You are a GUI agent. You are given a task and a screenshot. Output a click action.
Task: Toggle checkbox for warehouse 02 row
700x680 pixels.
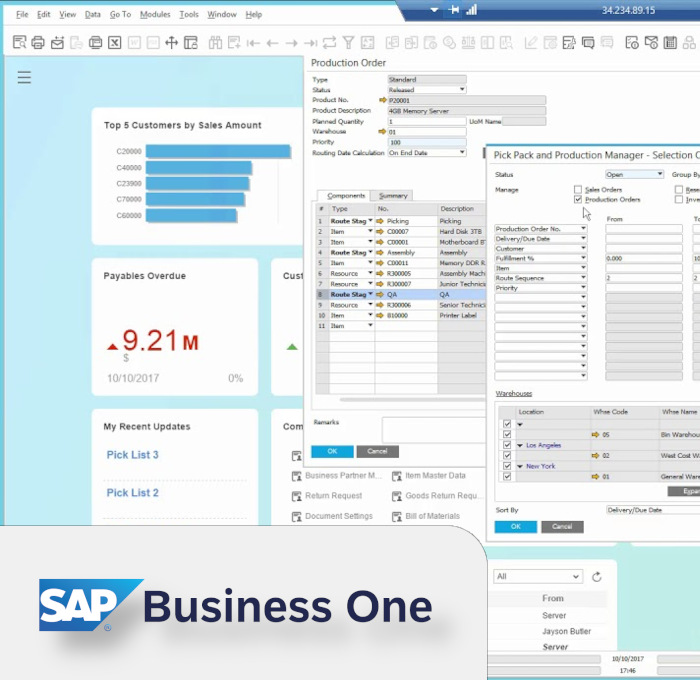[507, 455]
